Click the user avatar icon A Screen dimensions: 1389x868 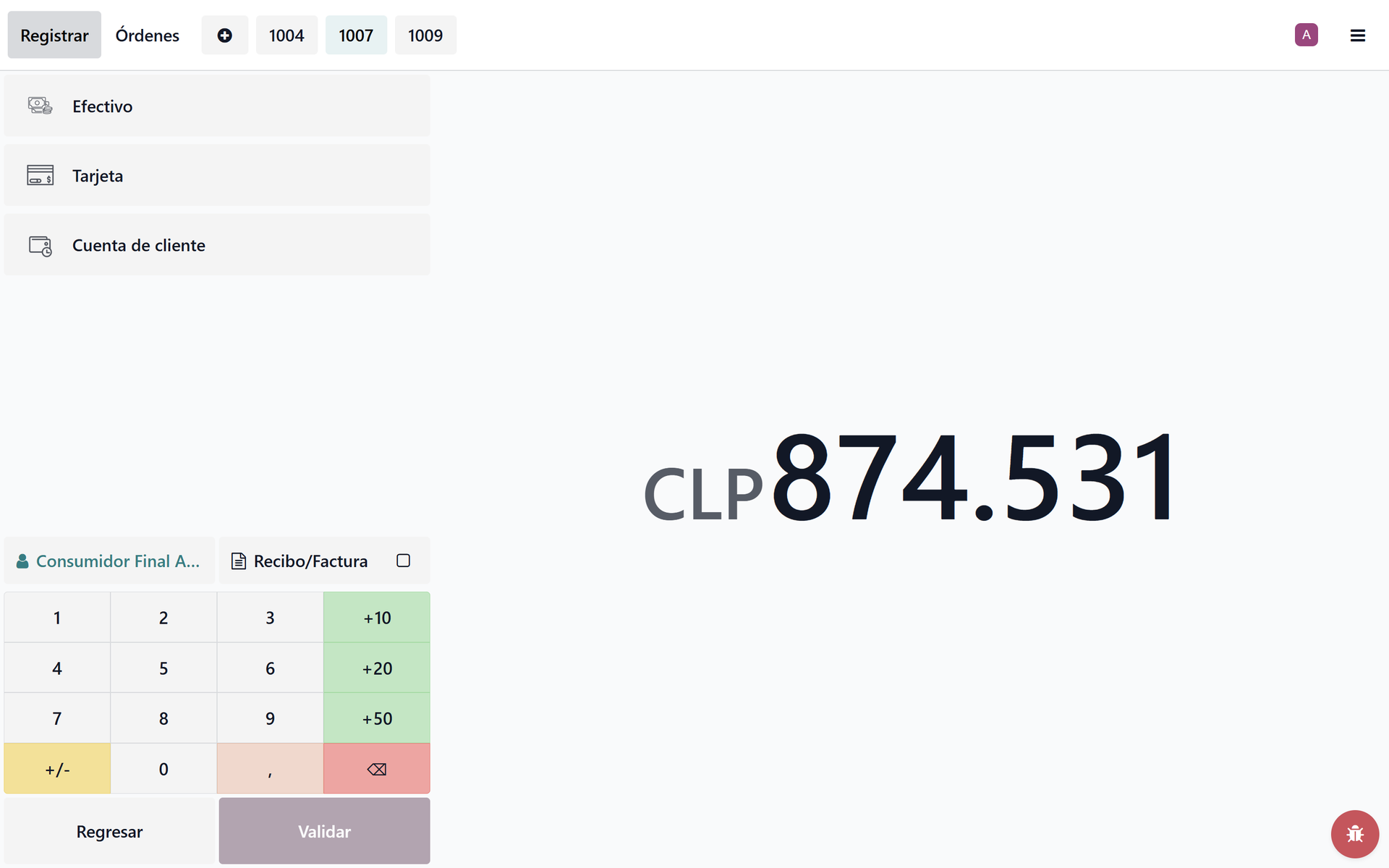1306,35
